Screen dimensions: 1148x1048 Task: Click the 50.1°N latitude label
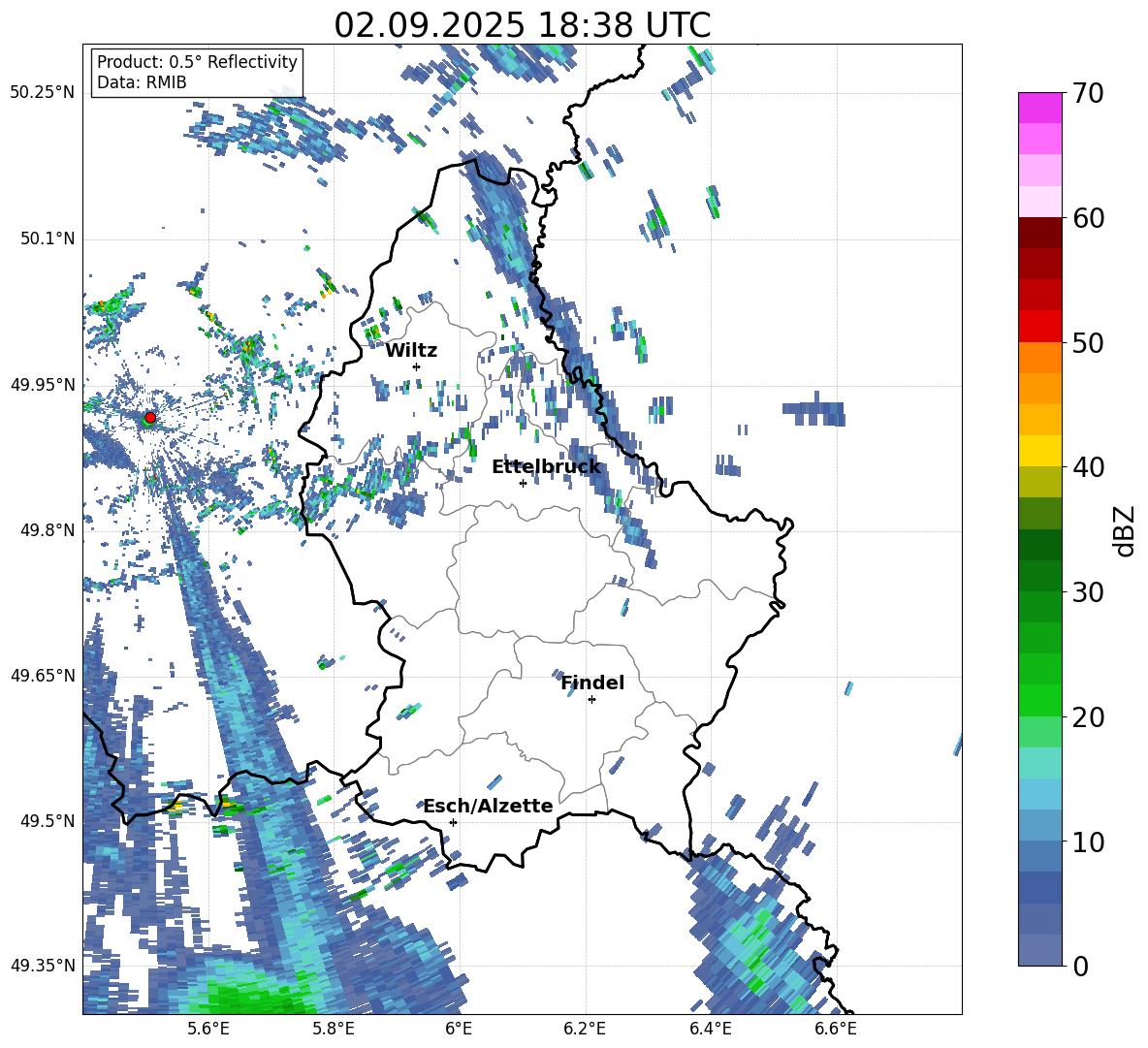coord(47,238)
